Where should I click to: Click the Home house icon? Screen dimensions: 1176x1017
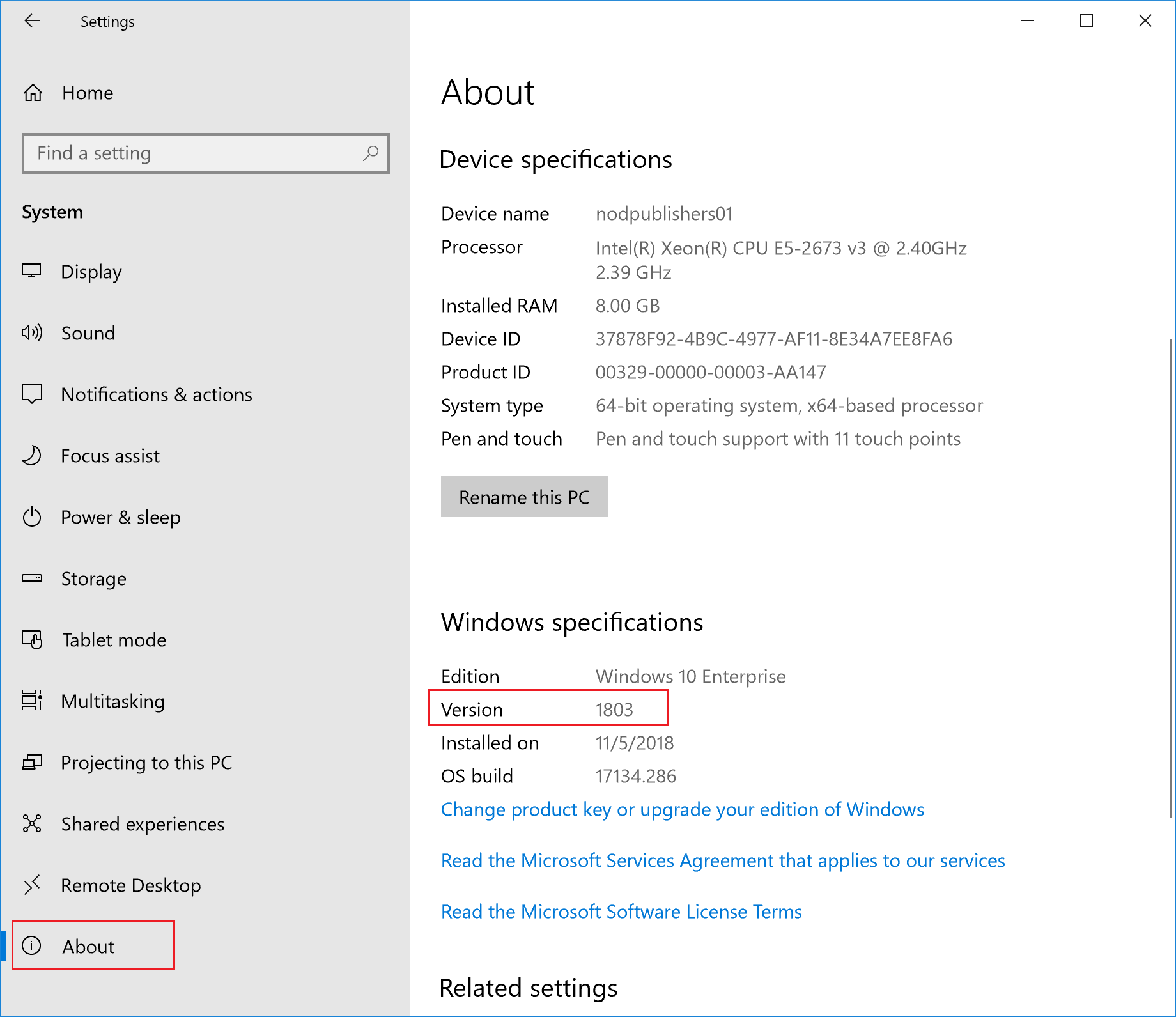33,93
